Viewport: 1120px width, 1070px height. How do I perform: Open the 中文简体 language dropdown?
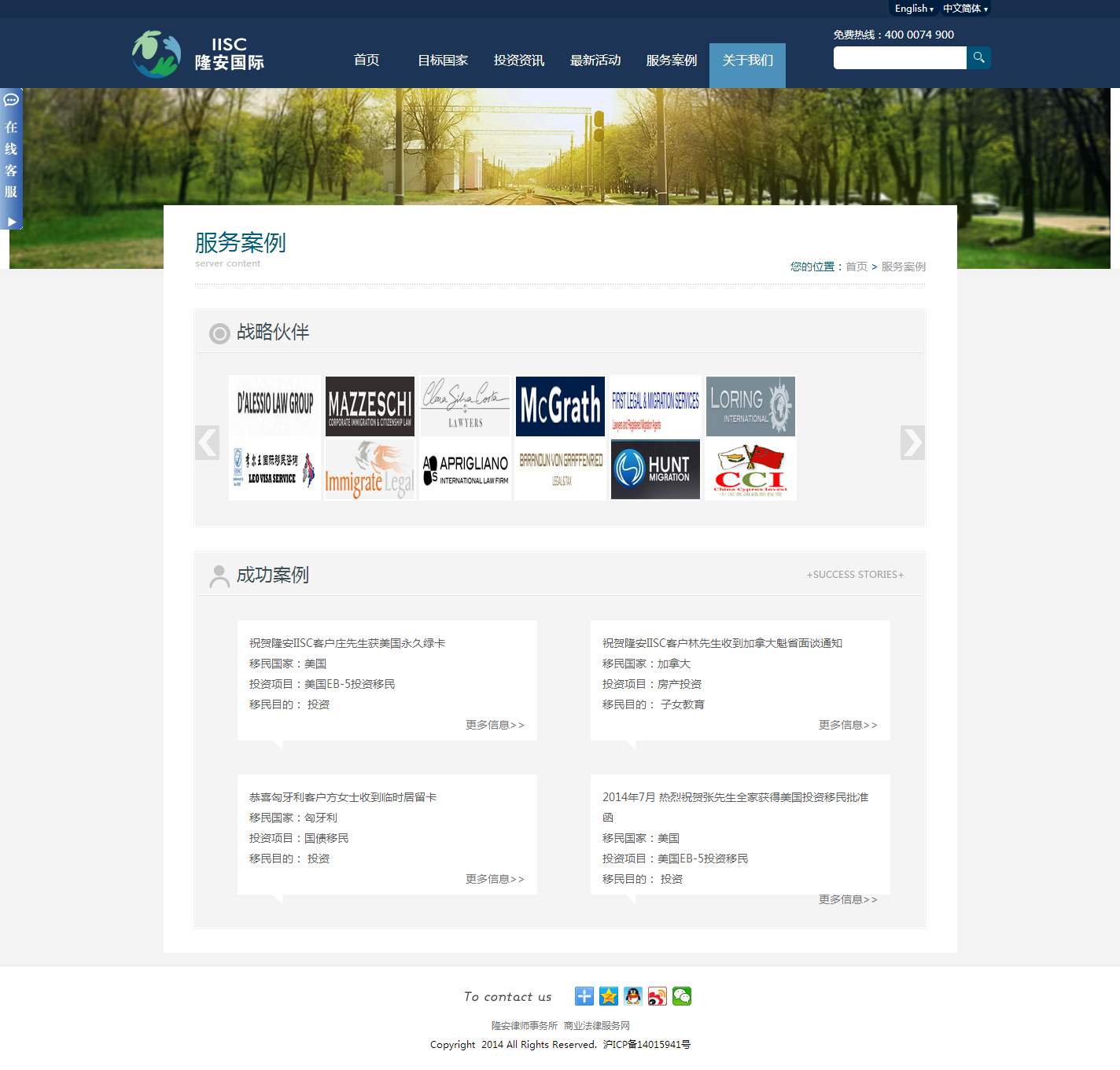[965, 9]
